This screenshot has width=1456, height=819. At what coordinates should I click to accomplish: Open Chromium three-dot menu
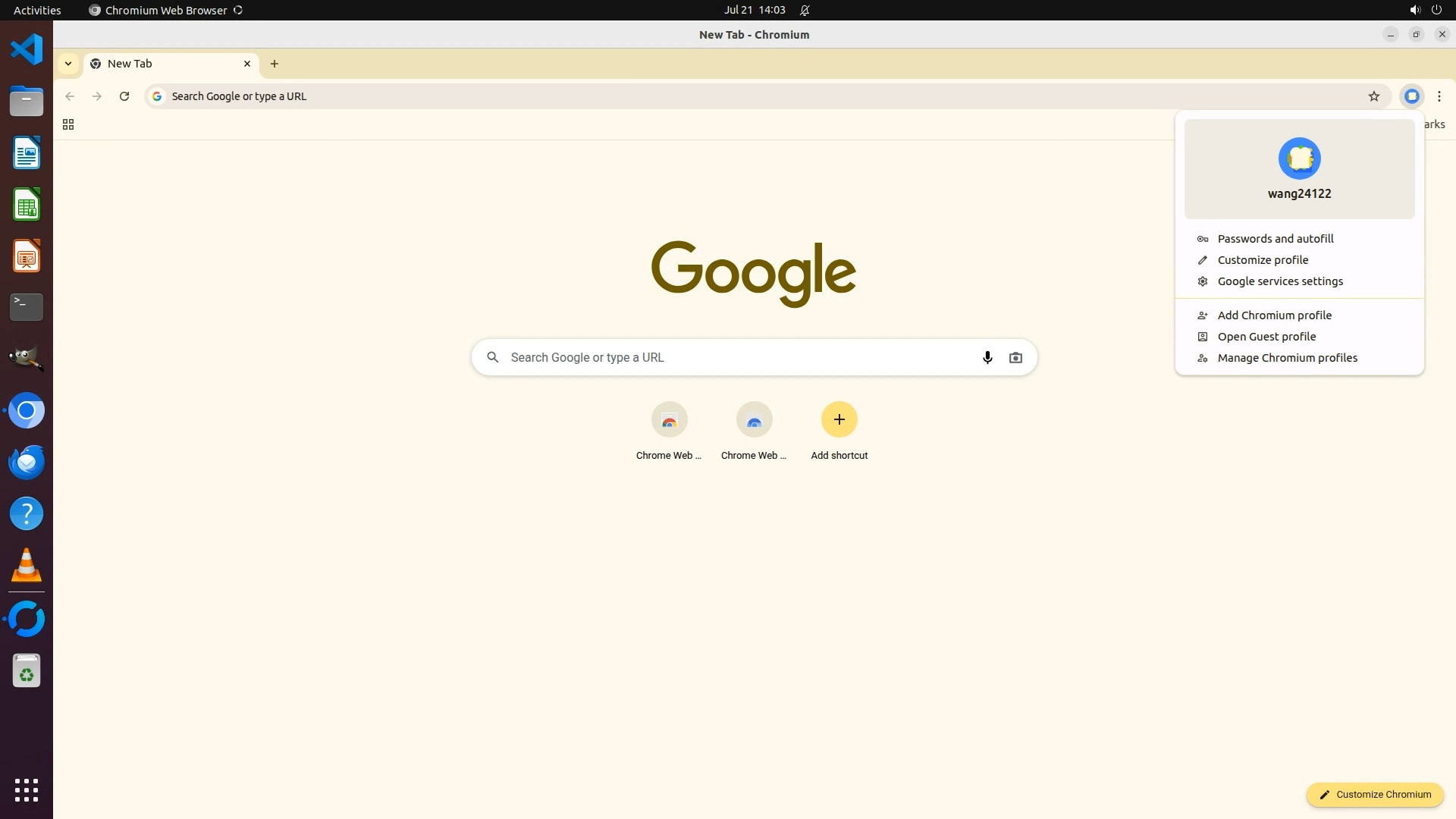pos(1439,96)
